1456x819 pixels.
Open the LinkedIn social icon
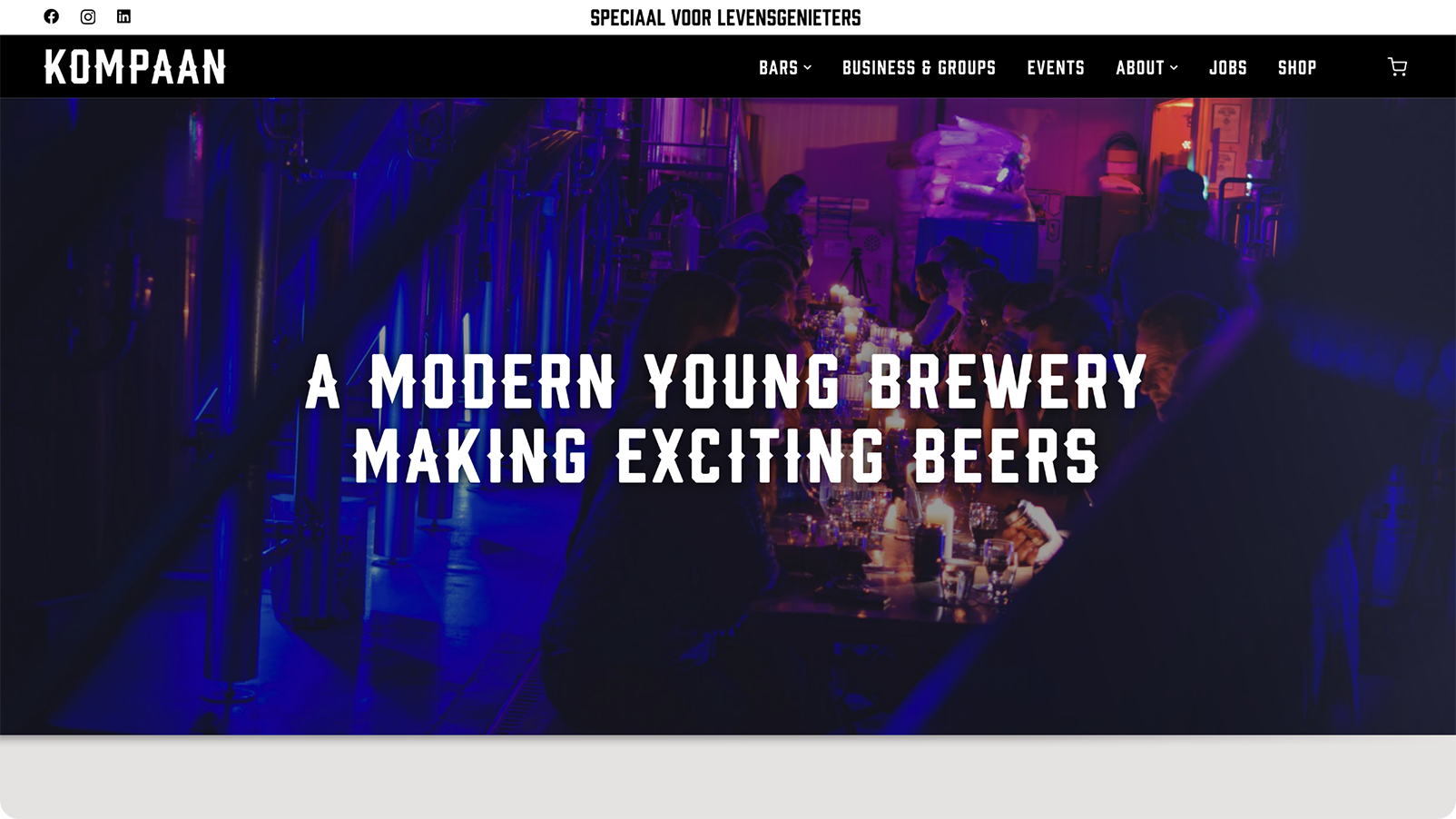(123, 16)
